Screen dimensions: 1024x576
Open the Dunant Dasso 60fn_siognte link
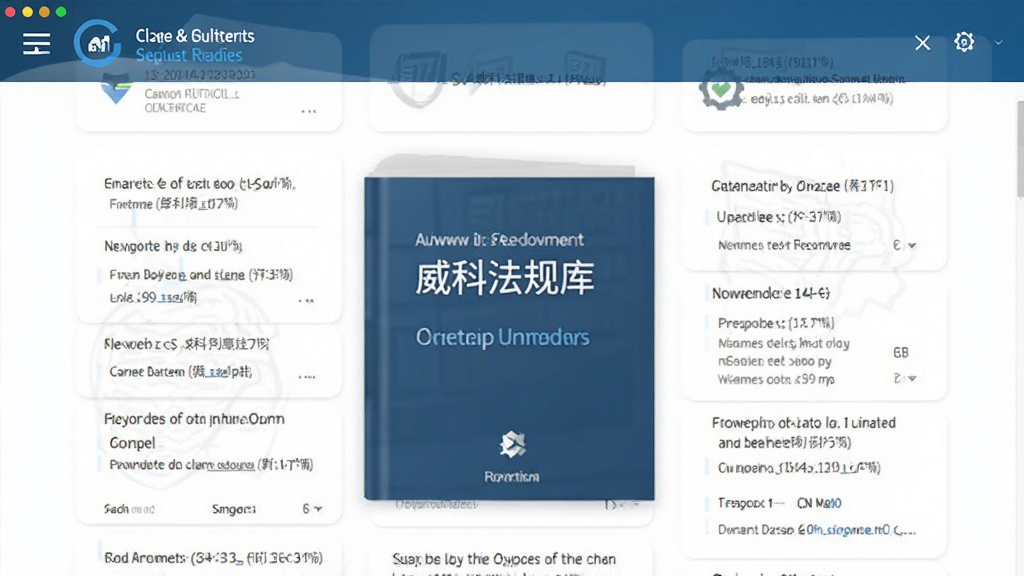click(817, 530)
